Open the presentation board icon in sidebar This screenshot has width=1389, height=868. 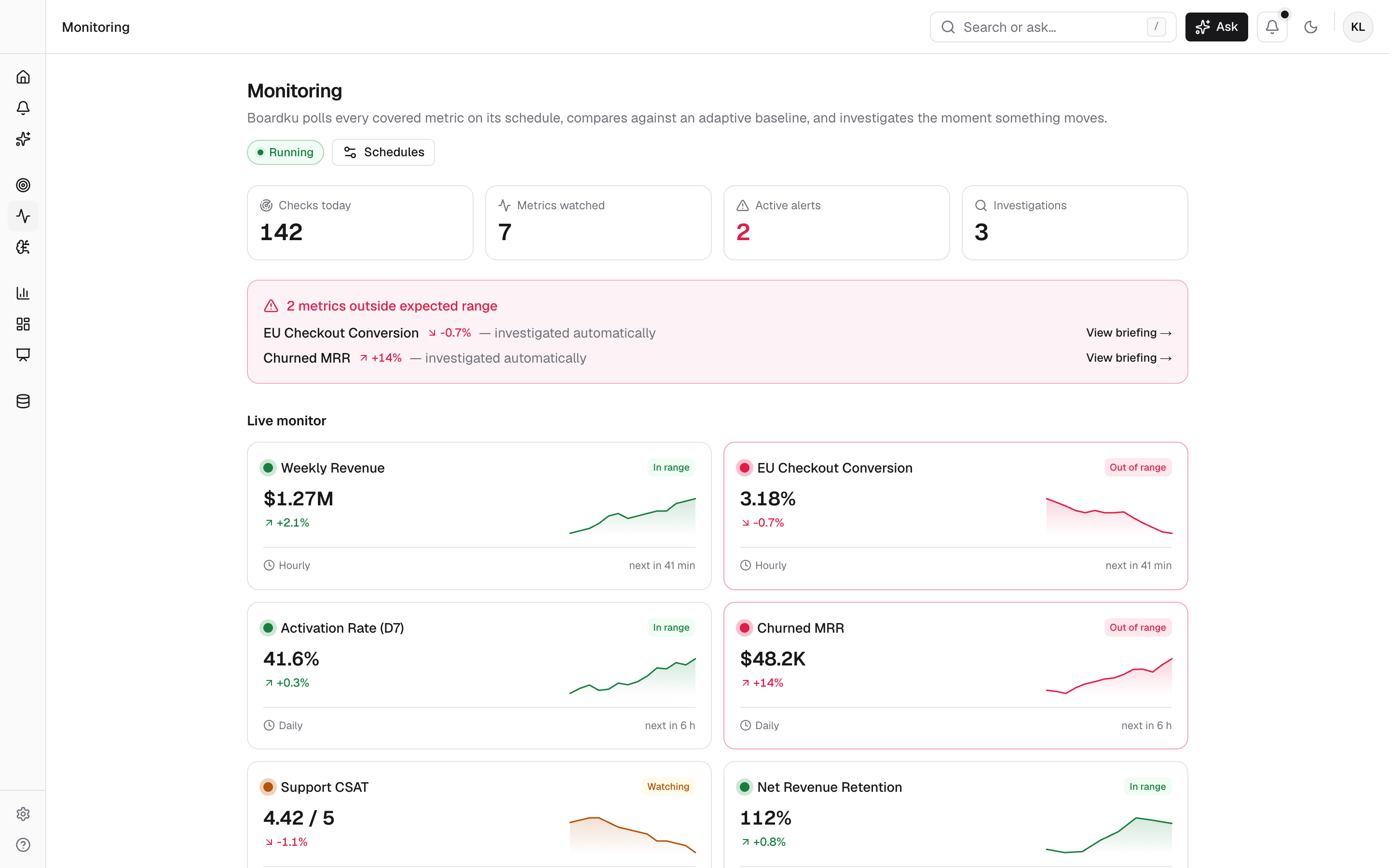coord(23,355)
